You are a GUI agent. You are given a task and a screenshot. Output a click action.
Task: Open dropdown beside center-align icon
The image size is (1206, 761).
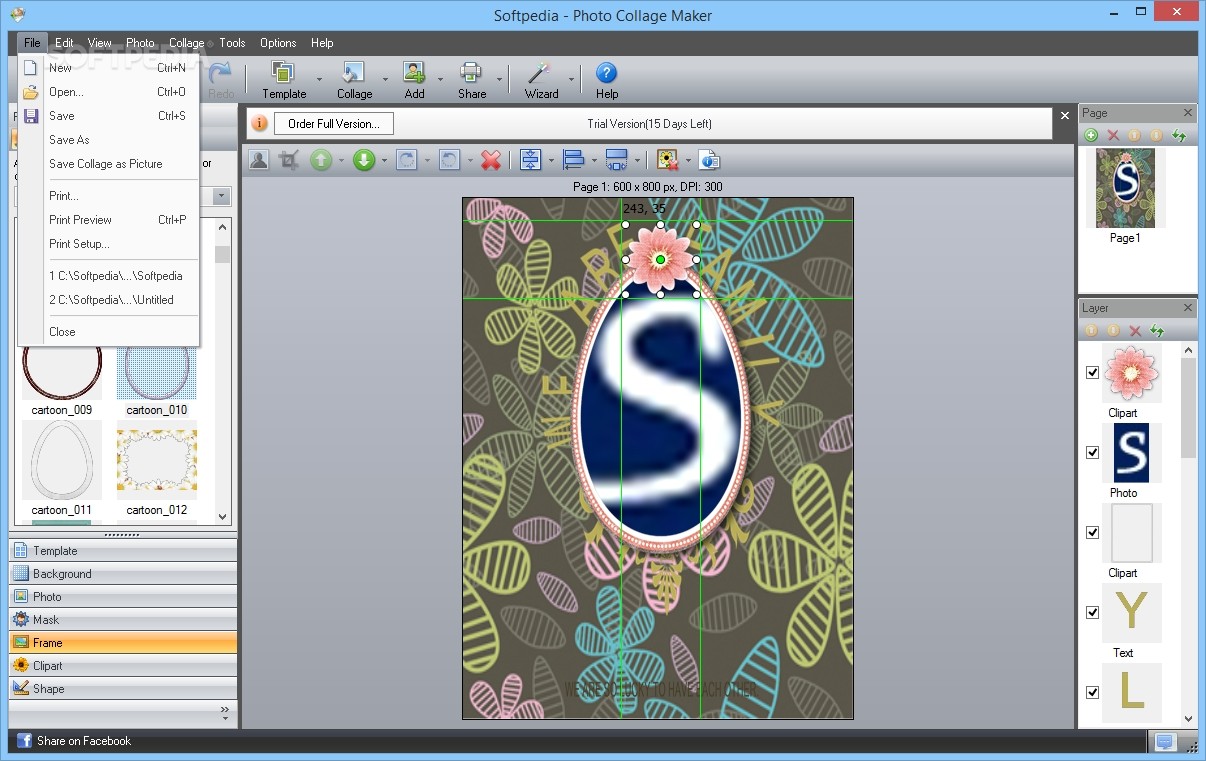coord(550,160)
